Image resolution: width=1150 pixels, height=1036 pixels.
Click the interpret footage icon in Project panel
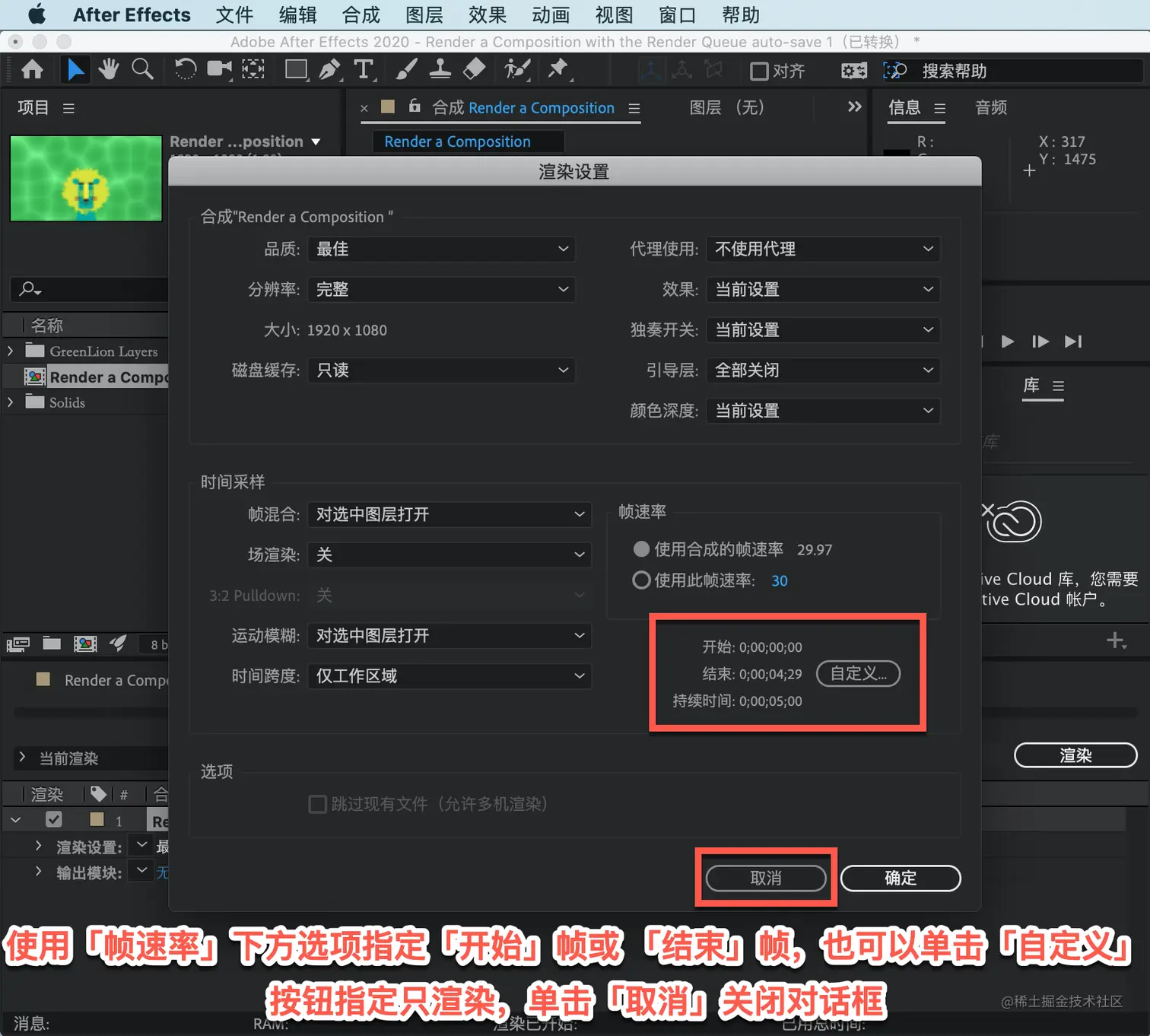(18, 644)
